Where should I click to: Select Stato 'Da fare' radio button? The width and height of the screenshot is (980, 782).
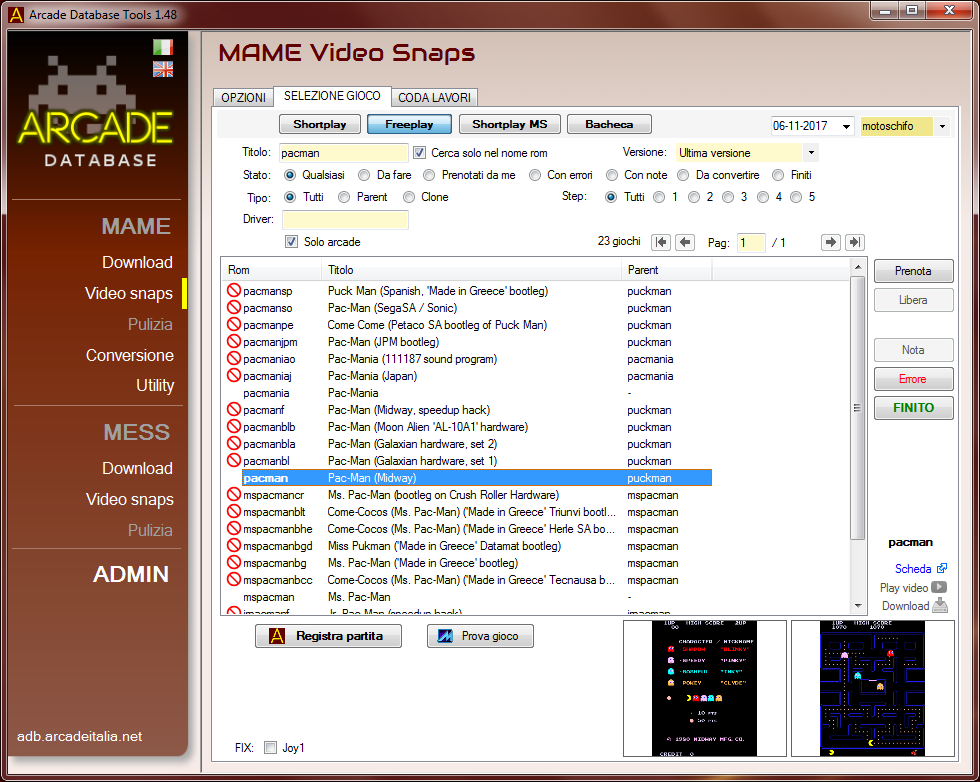click(364, 175)
